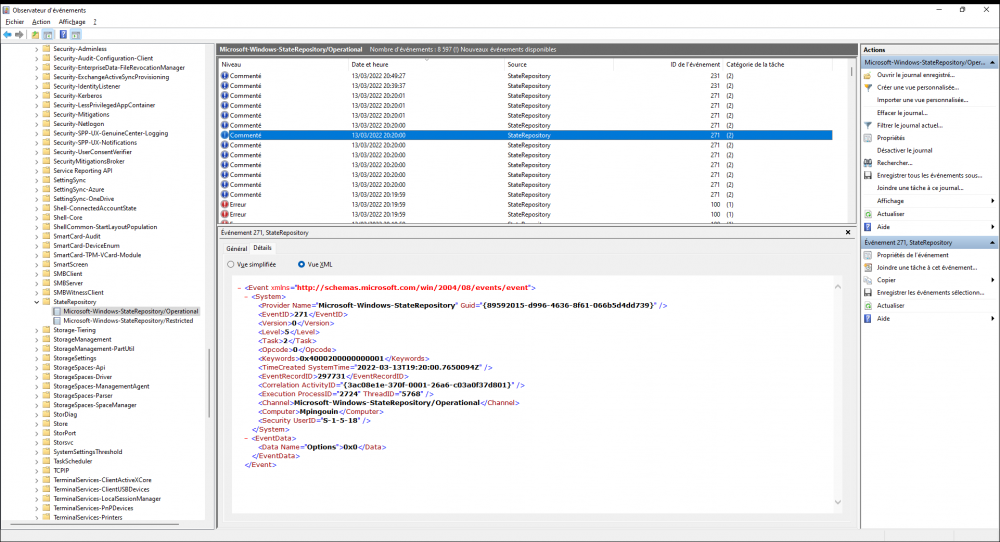
Task: Switch to the Général tab
Action: click(x=236, y=248)
